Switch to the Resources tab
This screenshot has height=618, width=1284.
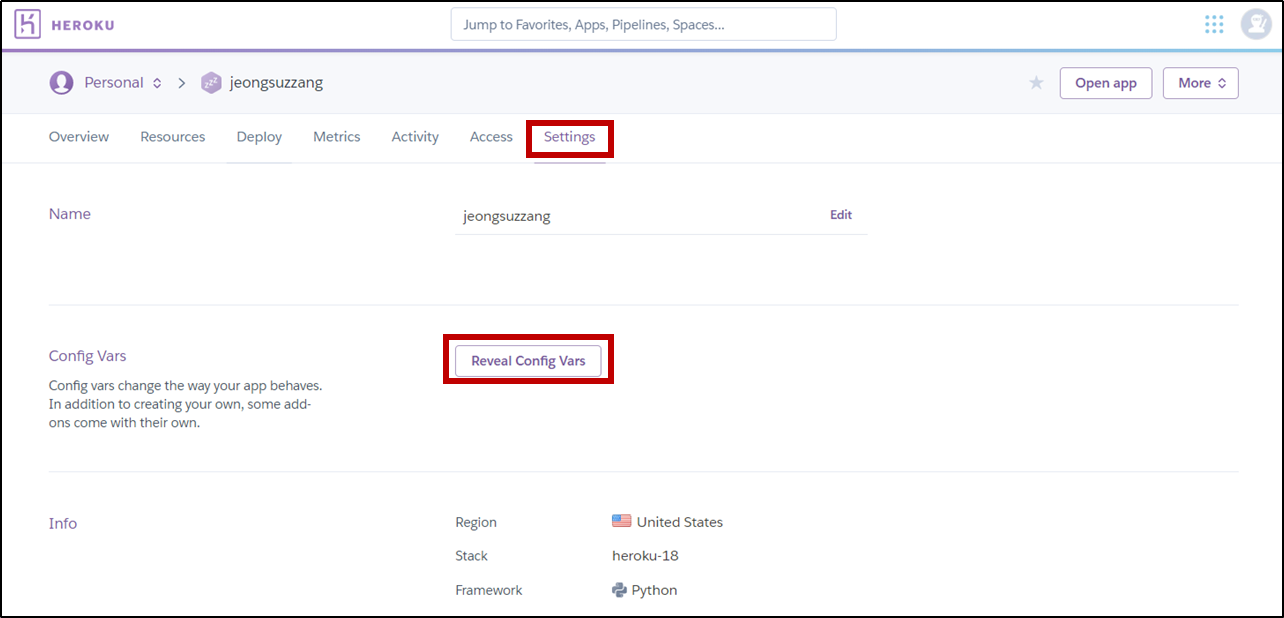172,137
